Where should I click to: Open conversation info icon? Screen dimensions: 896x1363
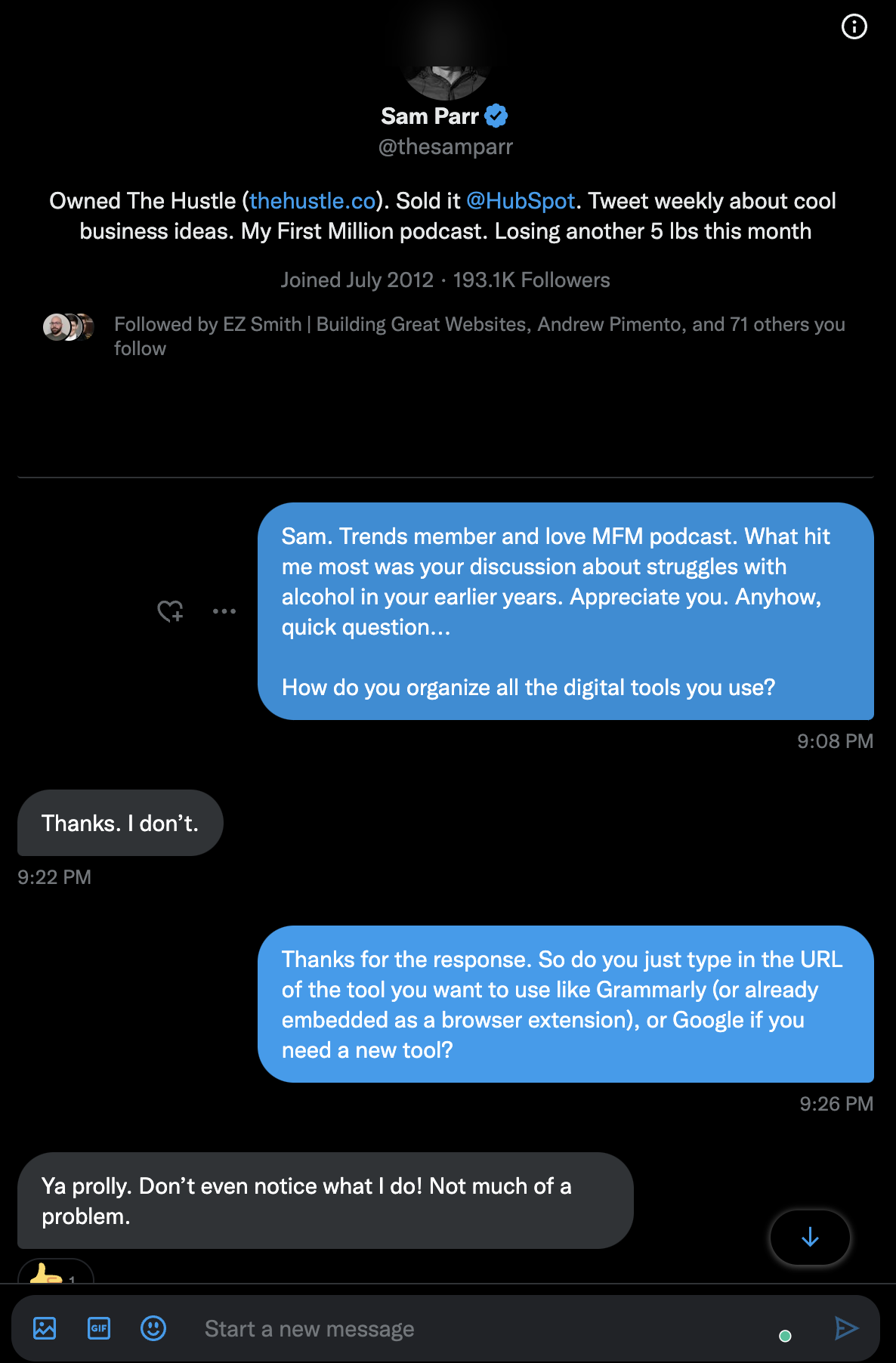click(x=854, y=27)
